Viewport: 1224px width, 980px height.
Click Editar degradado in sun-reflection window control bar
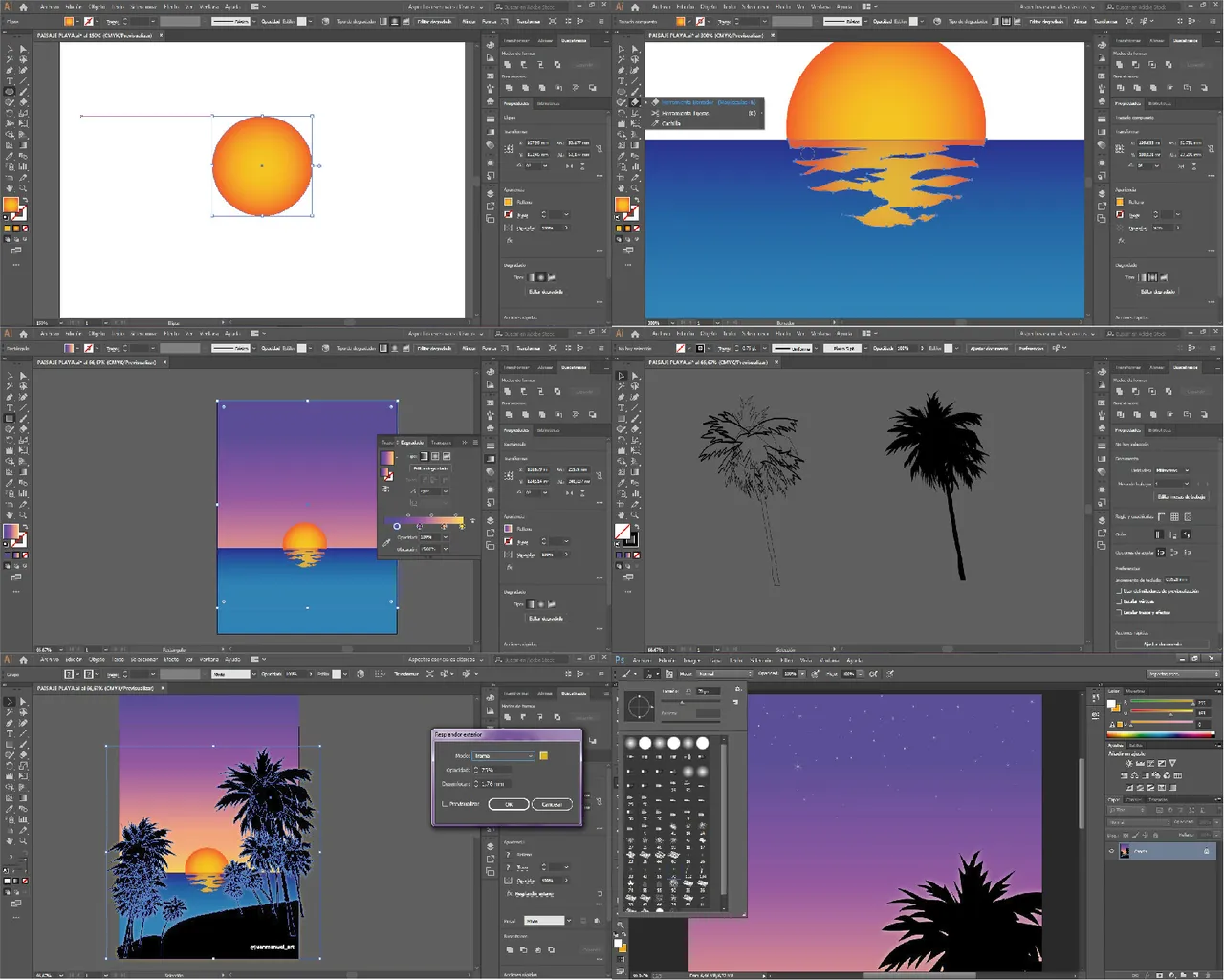(1046, 21)
